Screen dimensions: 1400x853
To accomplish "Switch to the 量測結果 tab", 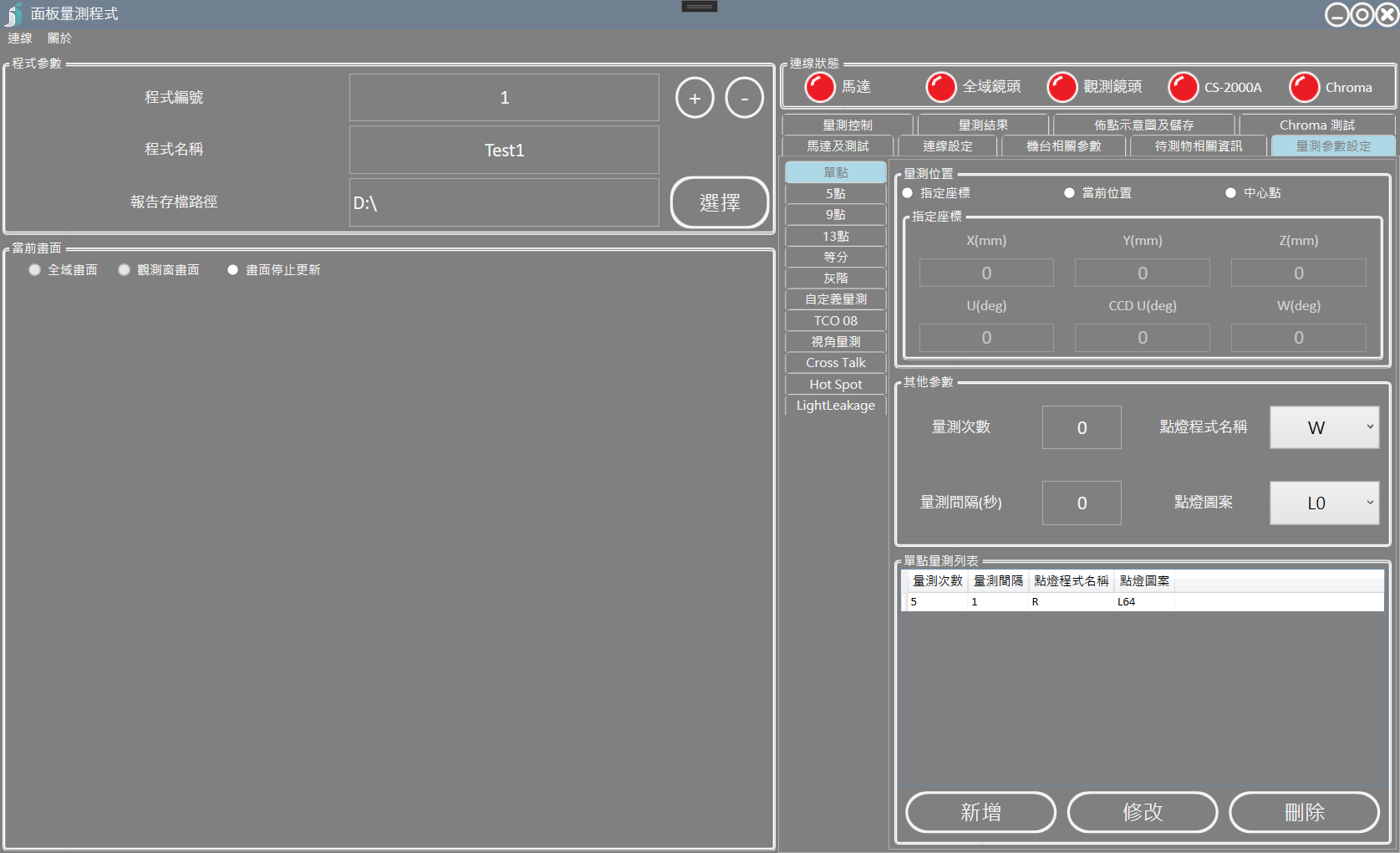I will (x=983, y=125).
